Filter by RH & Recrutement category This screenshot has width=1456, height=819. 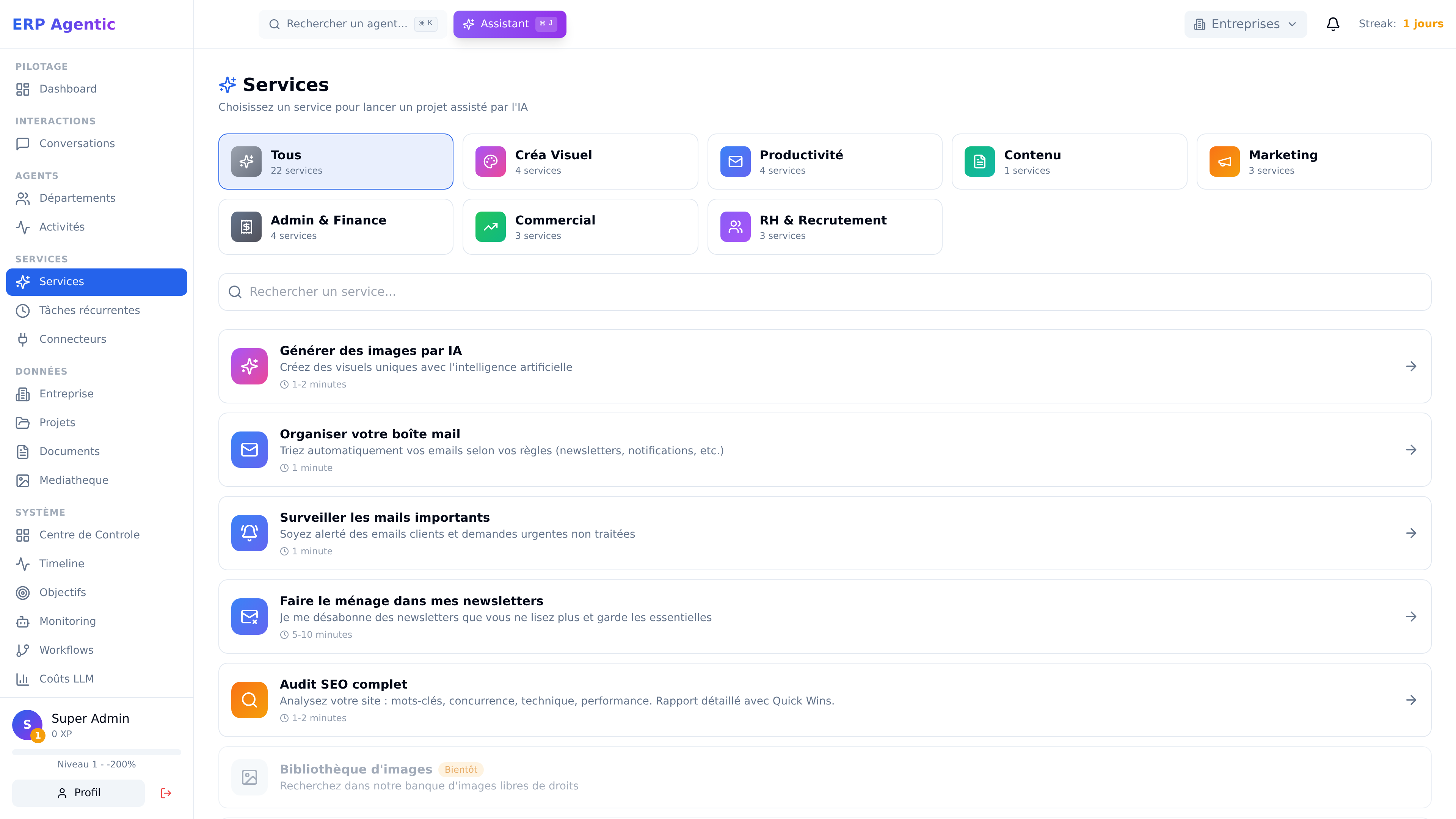coord(825,227)
